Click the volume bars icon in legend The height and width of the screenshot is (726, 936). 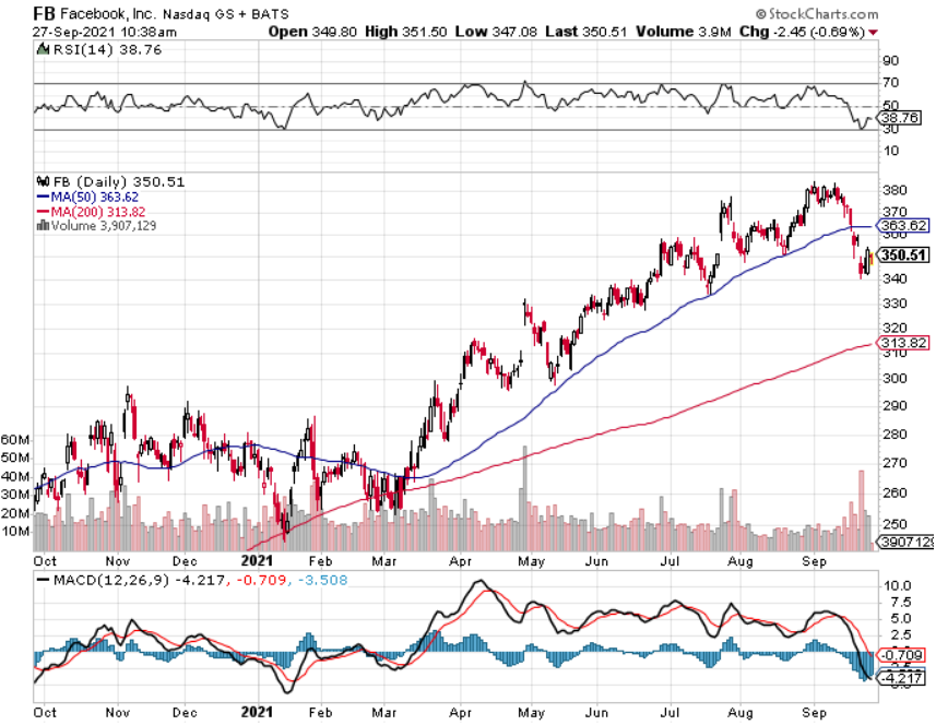43,225
